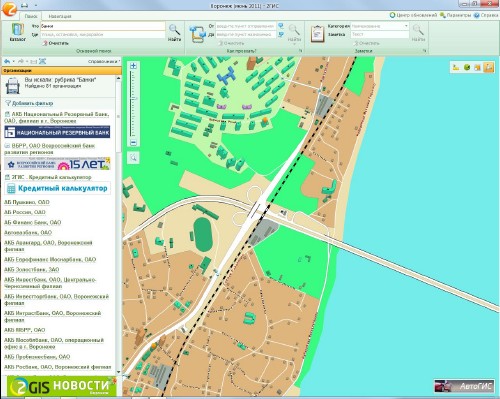Open АКБ Национальный Резервный Банк entry

(x=57, y=117)
